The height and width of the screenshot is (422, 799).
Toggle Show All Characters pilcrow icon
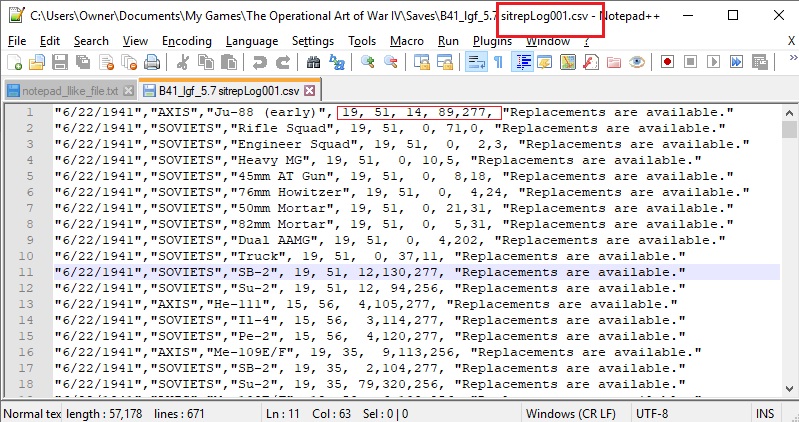[498, 62]
